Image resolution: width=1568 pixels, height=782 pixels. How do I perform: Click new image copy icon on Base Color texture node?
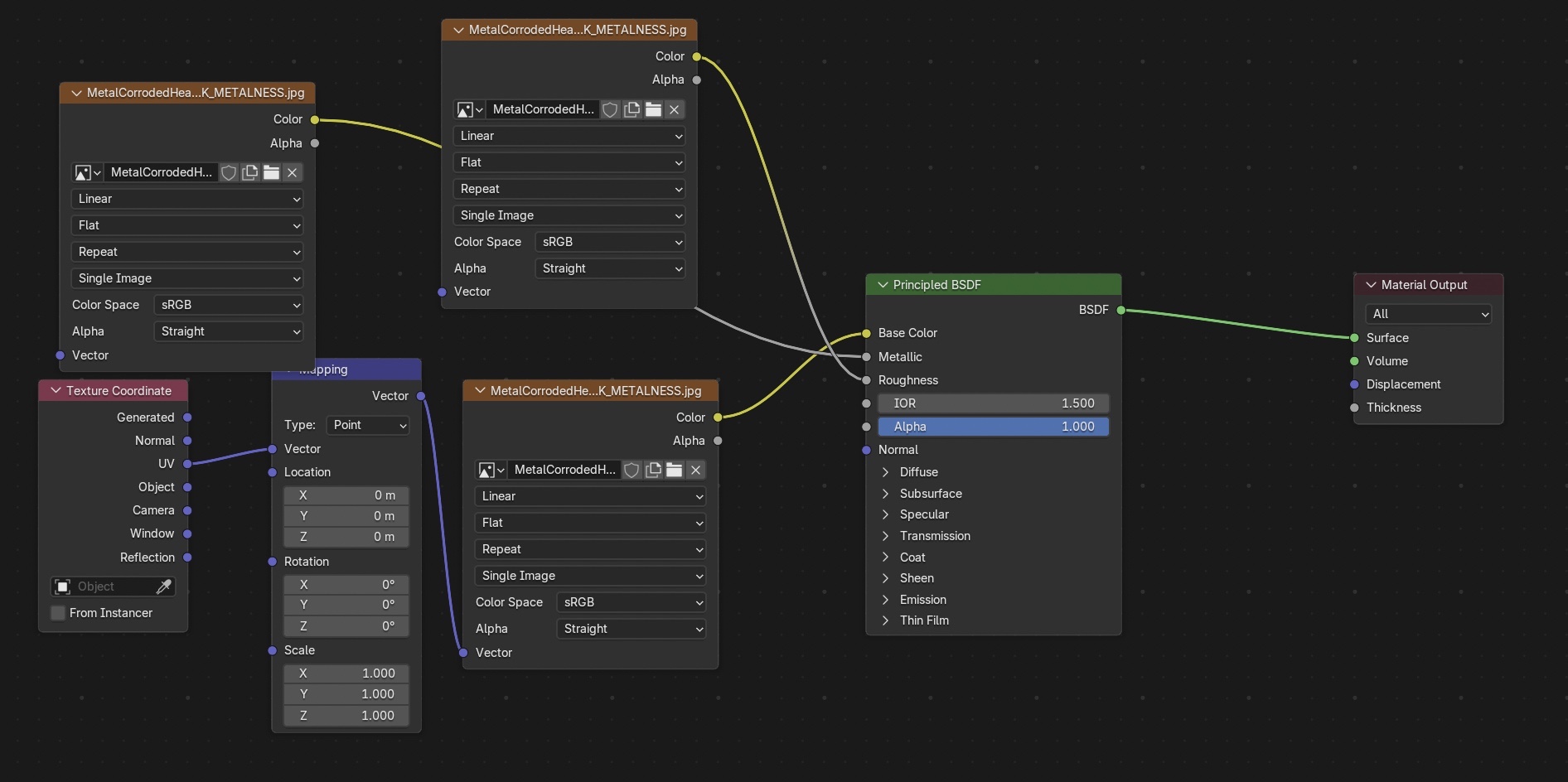tap(653, 471)
